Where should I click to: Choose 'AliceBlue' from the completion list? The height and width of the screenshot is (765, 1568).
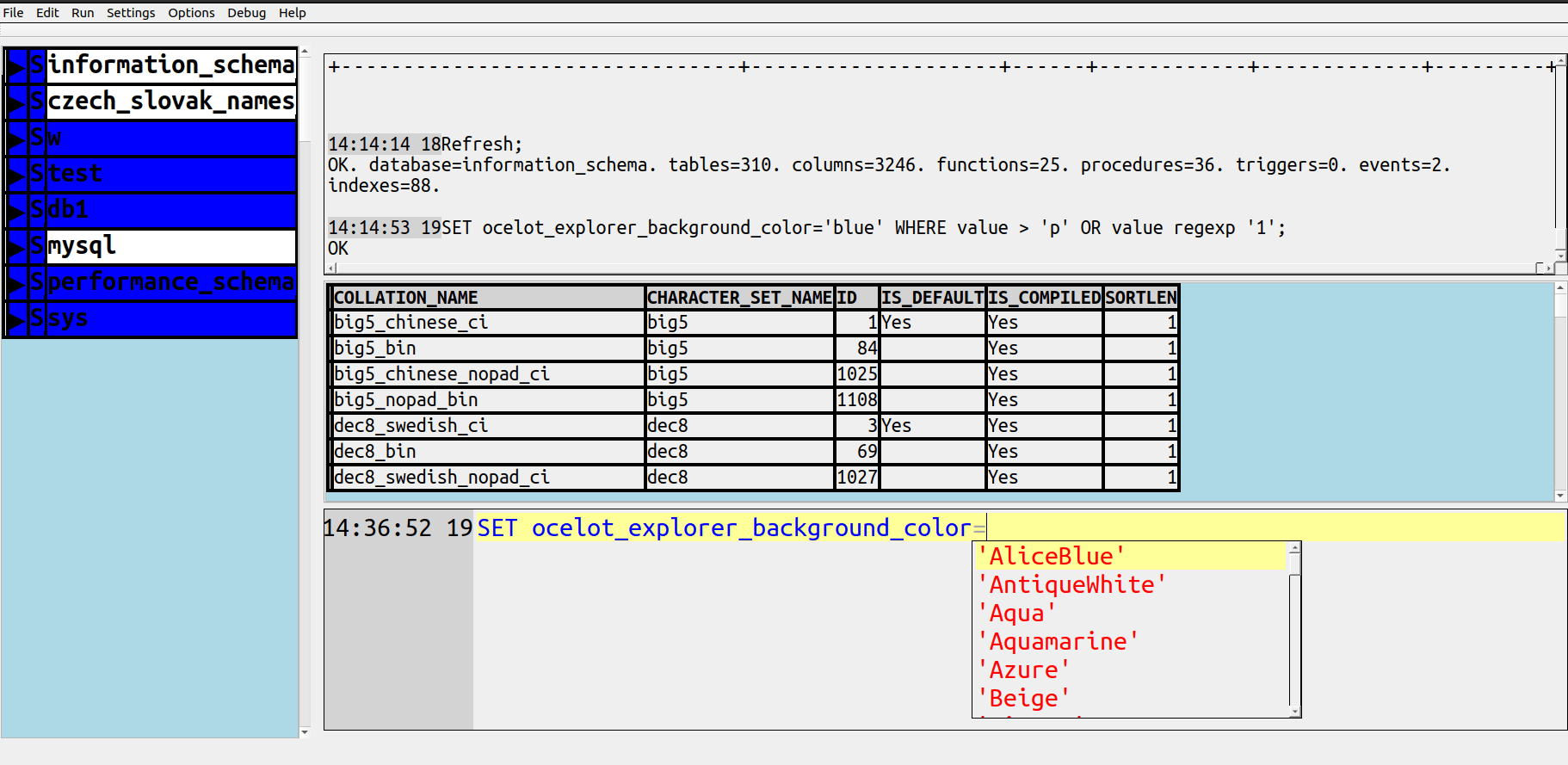point(1131,556)
